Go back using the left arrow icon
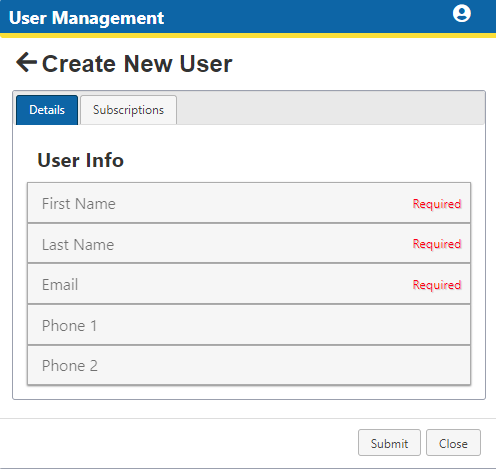Viewport: 496px width, 469px height. tap(26, 62)
